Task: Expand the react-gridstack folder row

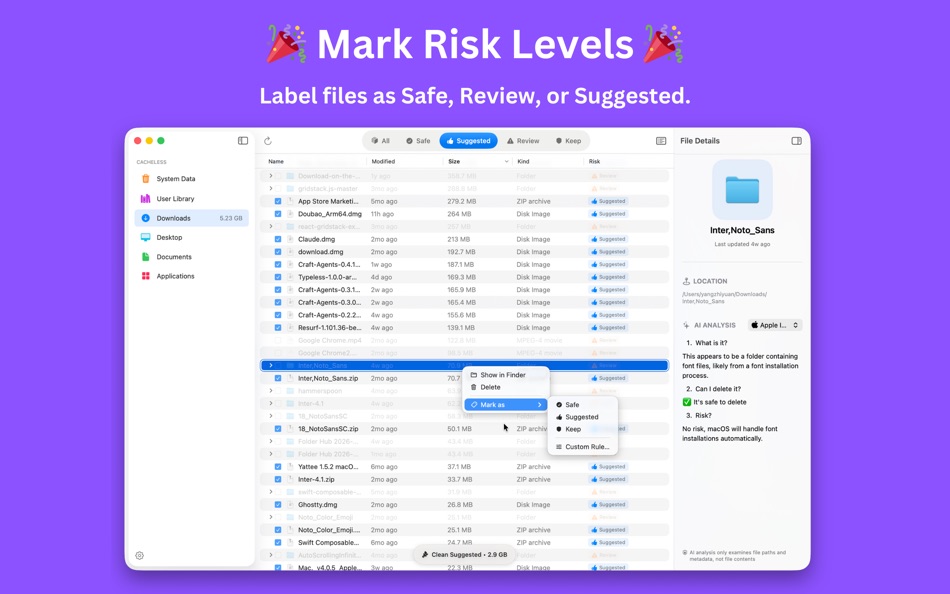Action: (x=270, y=227)
